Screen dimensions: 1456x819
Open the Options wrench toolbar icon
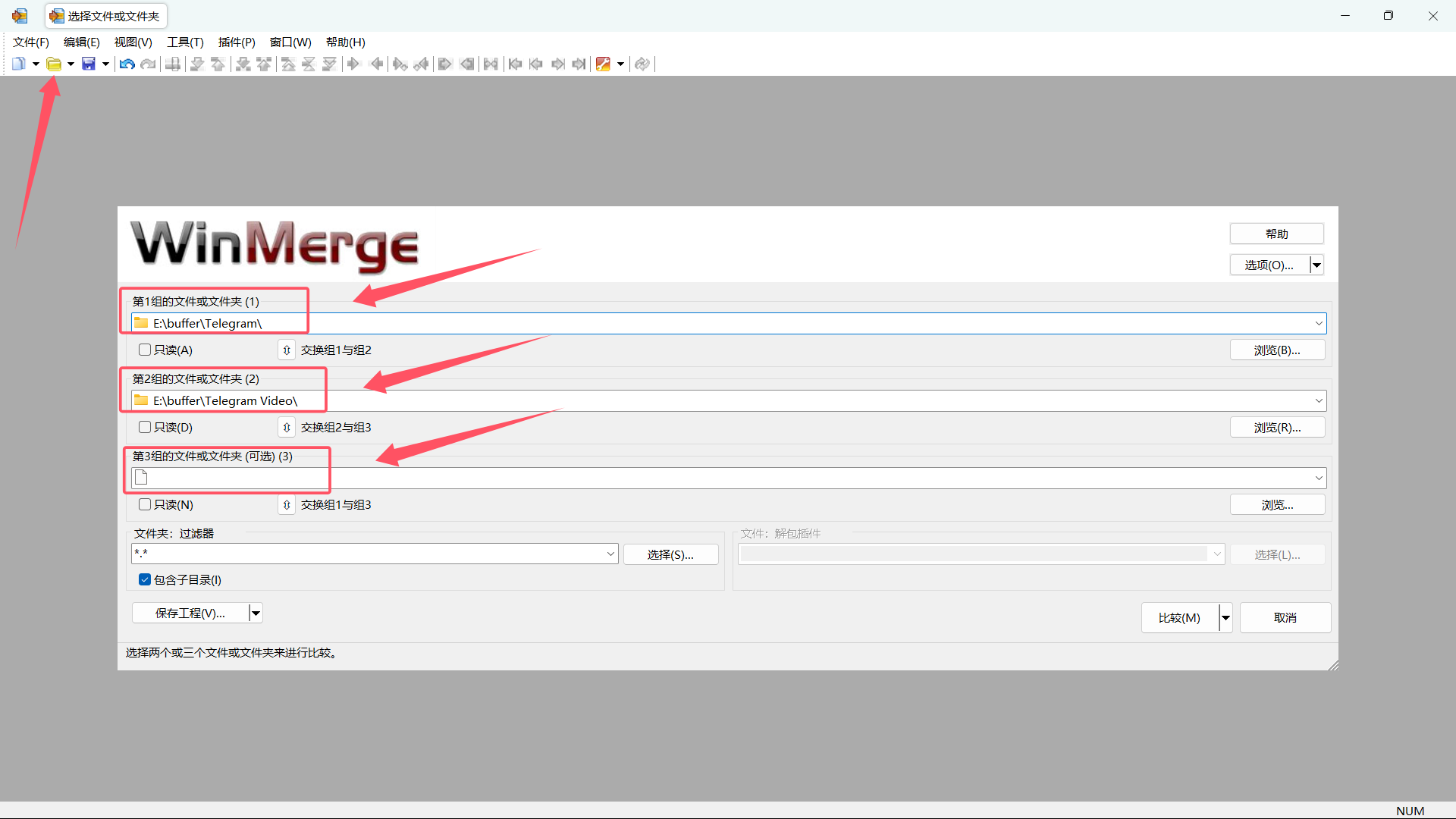604,64
